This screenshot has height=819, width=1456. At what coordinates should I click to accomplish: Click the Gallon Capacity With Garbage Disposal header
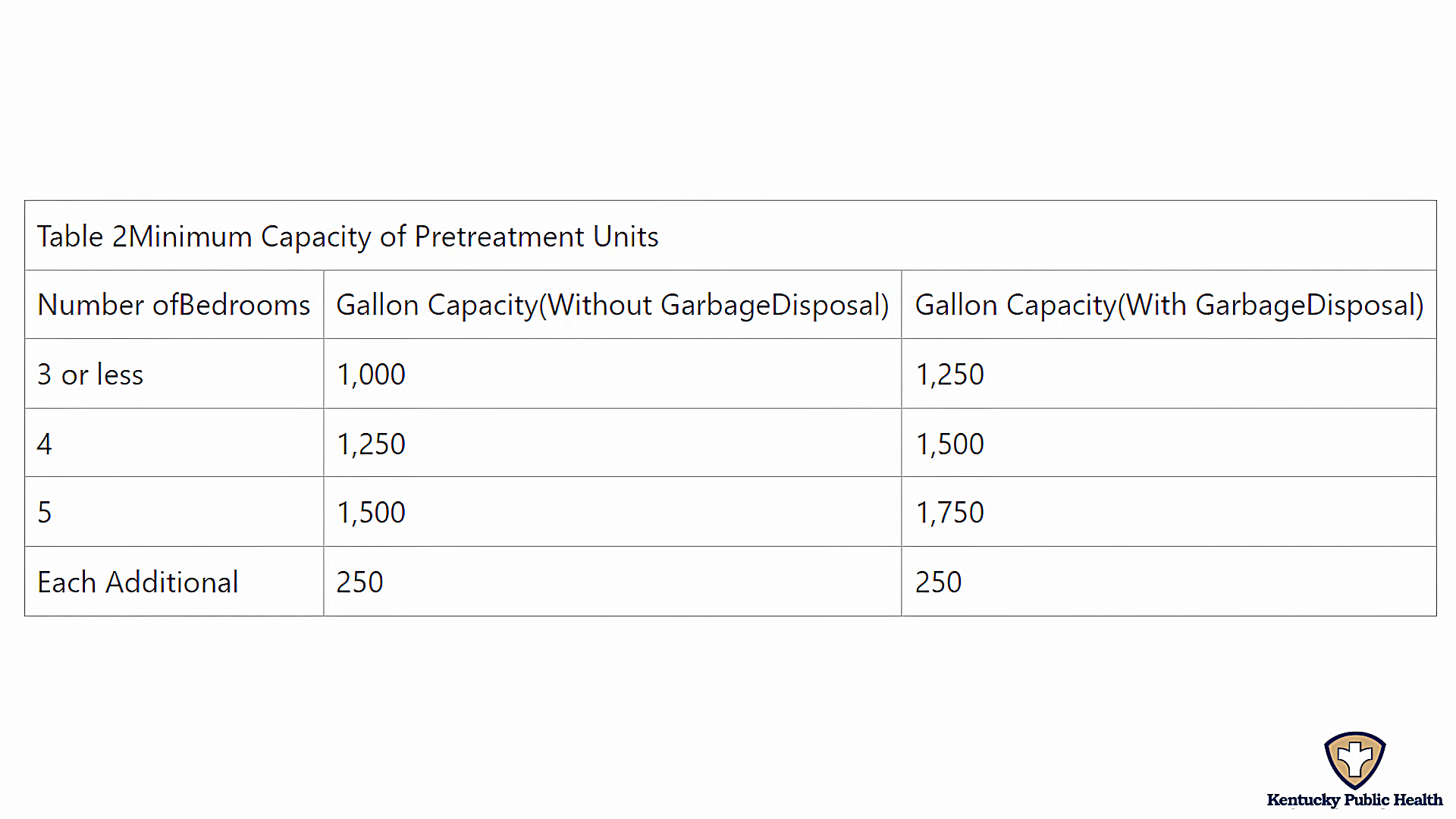coord(1169,305)
